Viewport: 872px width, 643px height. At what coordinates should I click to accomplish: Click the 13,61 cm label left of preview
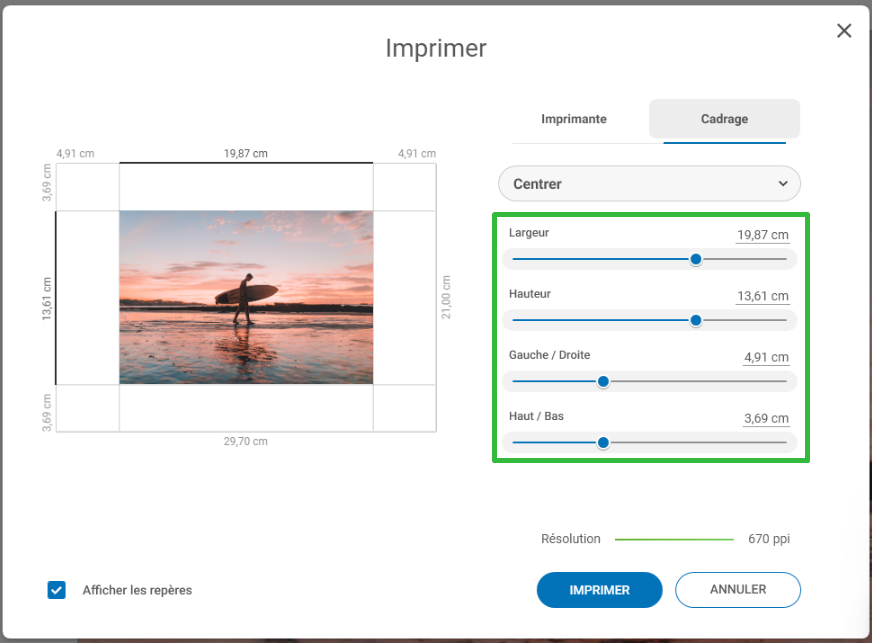tap(47, 298)
